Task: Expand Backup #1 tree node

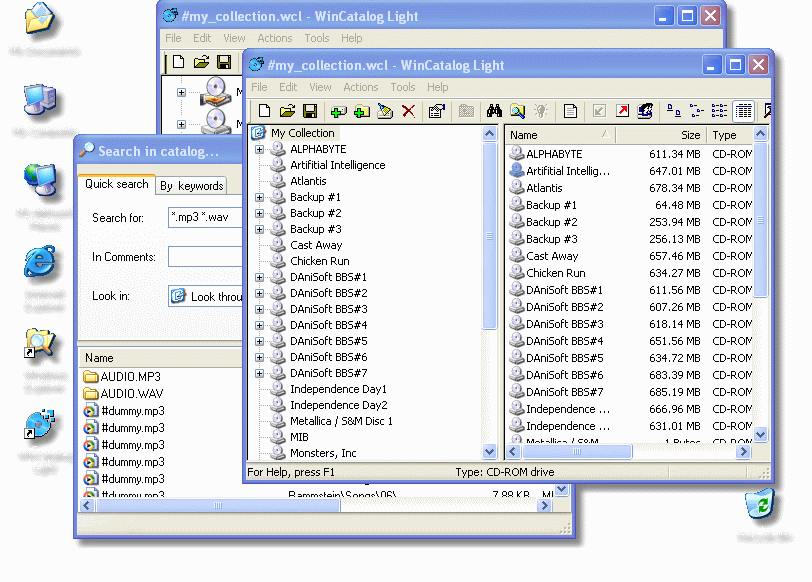Action: [259, 197]
